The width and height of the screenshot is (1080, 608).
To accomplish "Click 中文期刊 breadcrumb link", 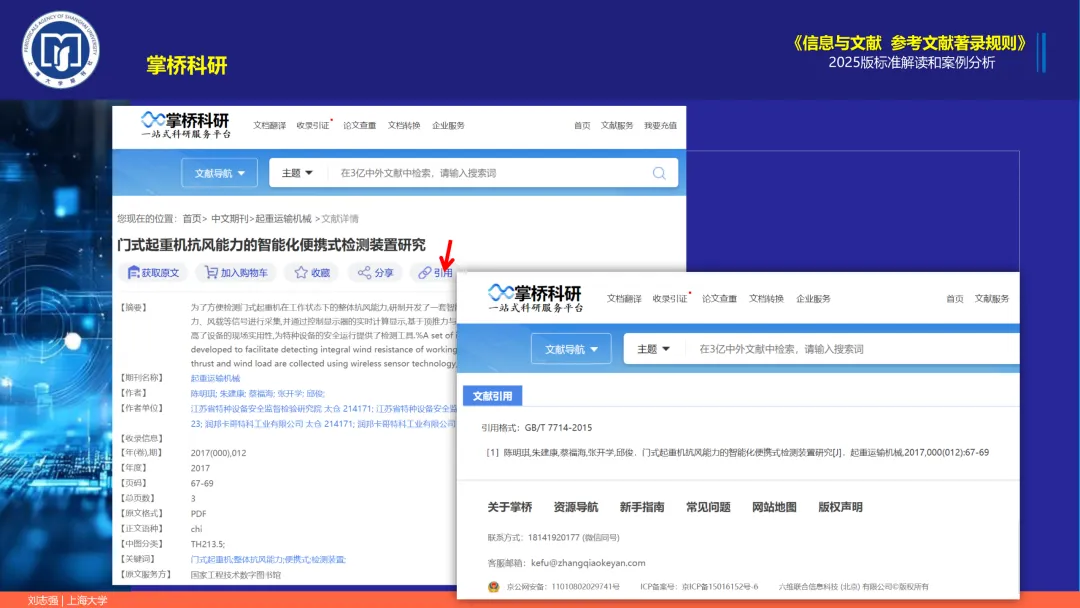I will pyautogui.click(x=229, y=218).
